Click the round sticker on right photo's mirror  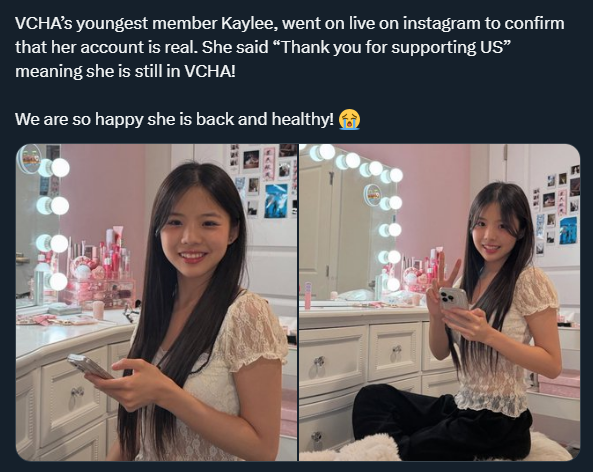[374, 195]
